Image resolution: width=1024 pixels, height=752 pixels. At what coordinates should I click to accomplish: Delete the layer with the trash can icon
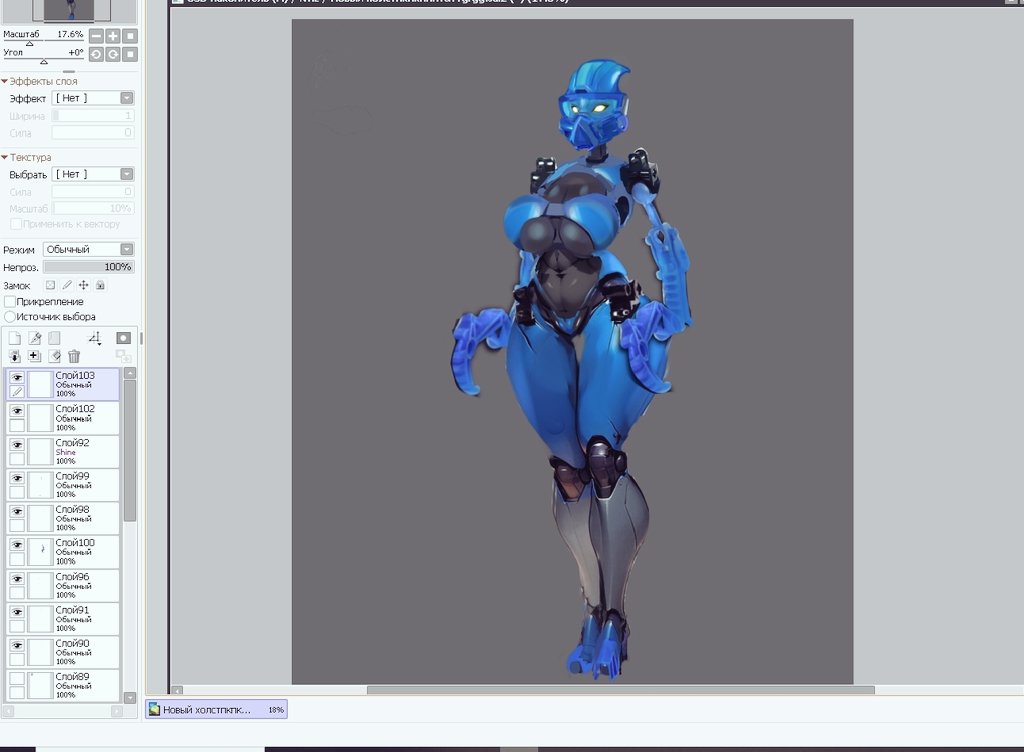click(74, 356)
